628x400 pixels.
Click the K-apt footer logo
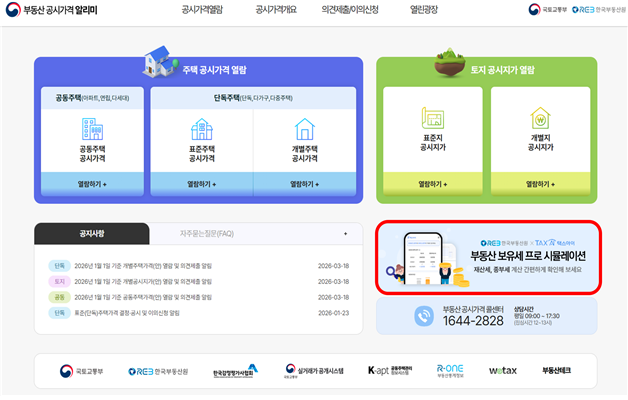[x=388, y=370]
